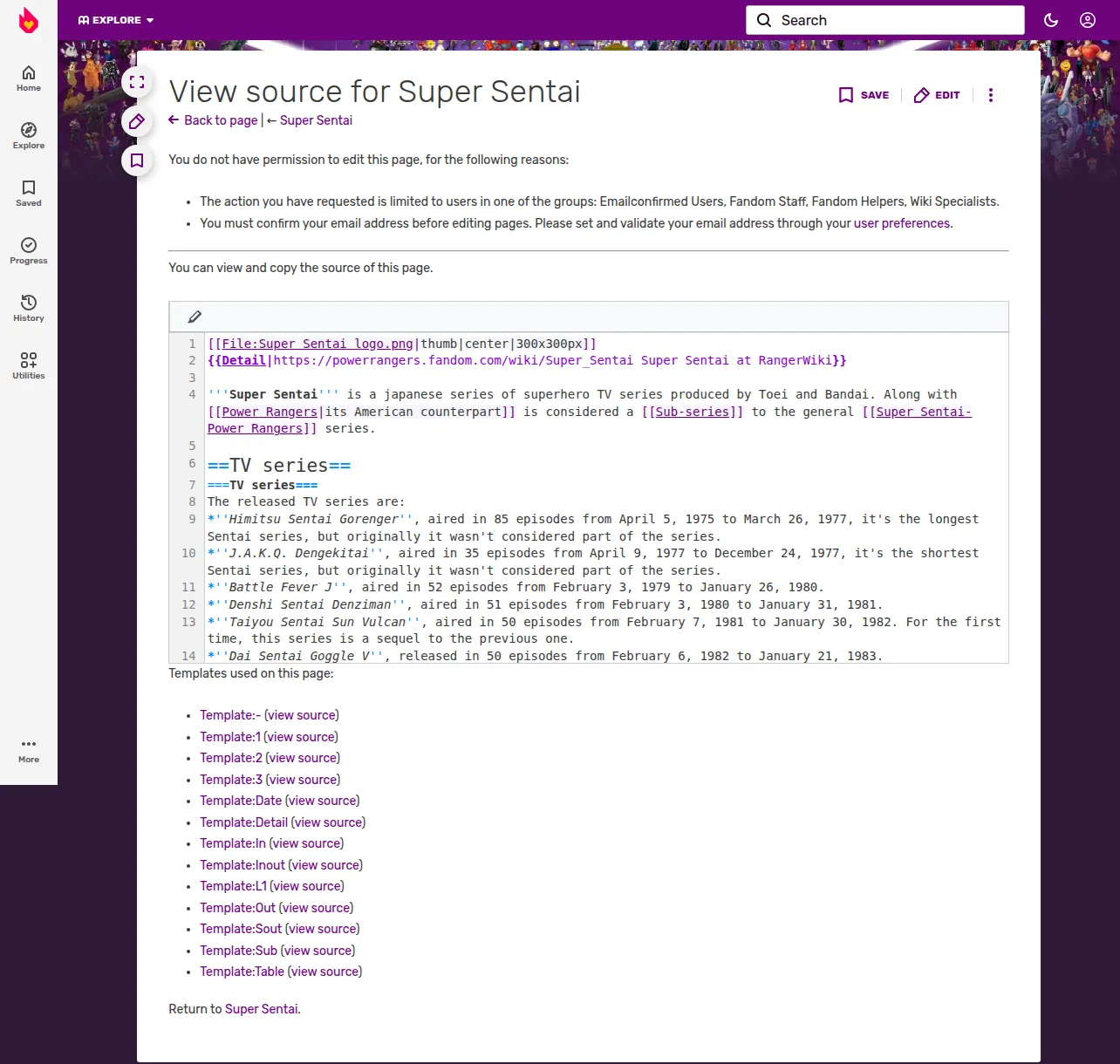Click the fullscreen expand floating icon
This screenshot has height=1064, width=1120.
(137, 82)
